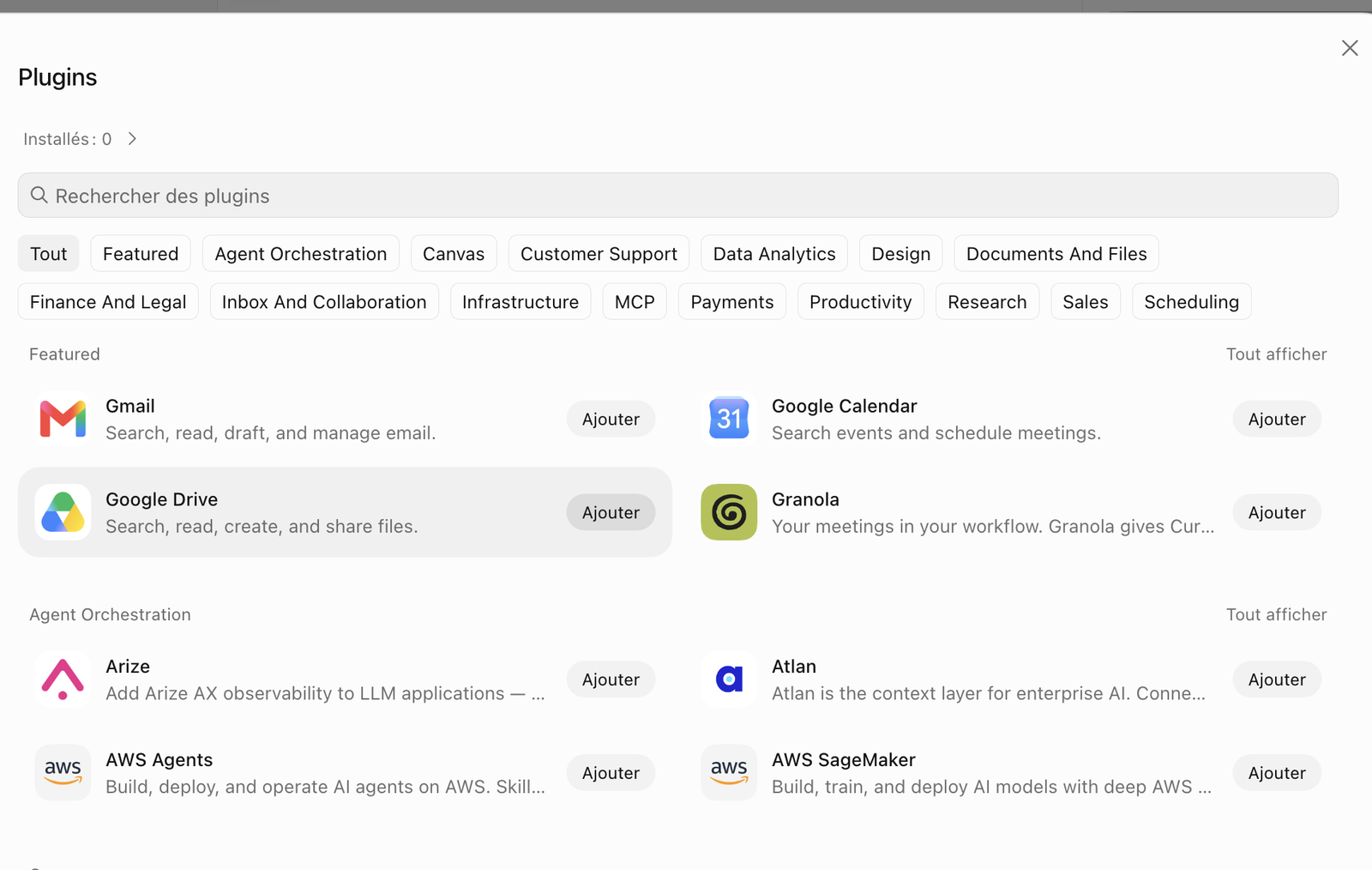Screen dimensions: 1372x870
Task: Add the Granola plugin
Action: (x=1277, y=512)
